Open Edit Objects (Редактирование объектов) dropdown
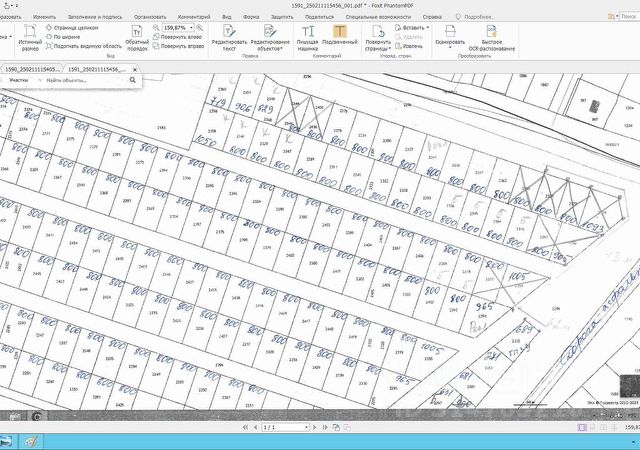The width and height of the screenshot is (640, 450). [x=270, y=38]
